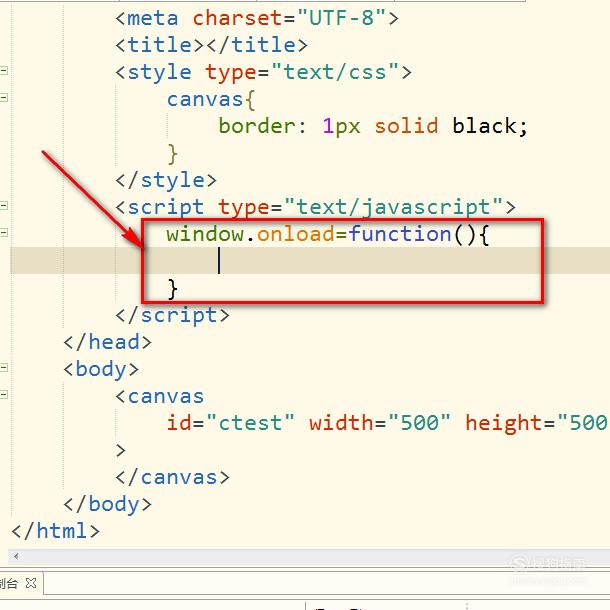Click the width="500" attribute
This screenshot has width=610, height=610.
[380, 423]
